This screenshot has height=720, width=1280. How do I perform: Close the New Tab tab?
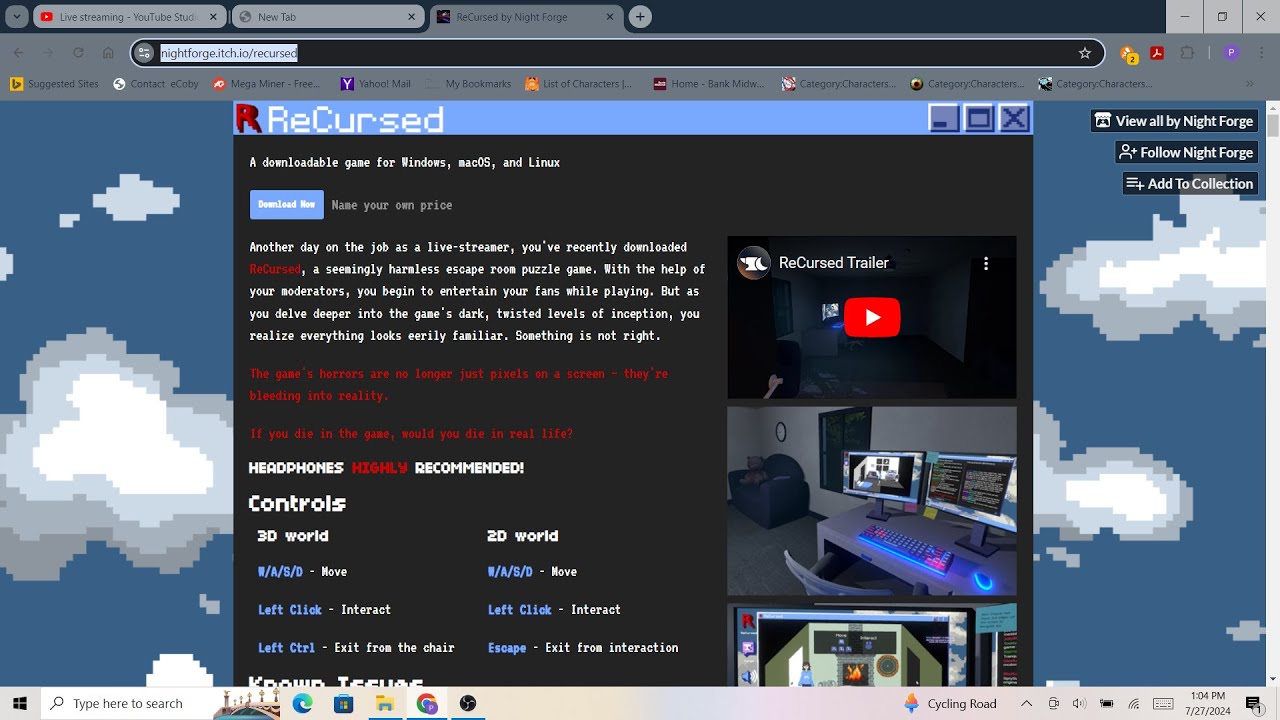click(x=412, y=17)
